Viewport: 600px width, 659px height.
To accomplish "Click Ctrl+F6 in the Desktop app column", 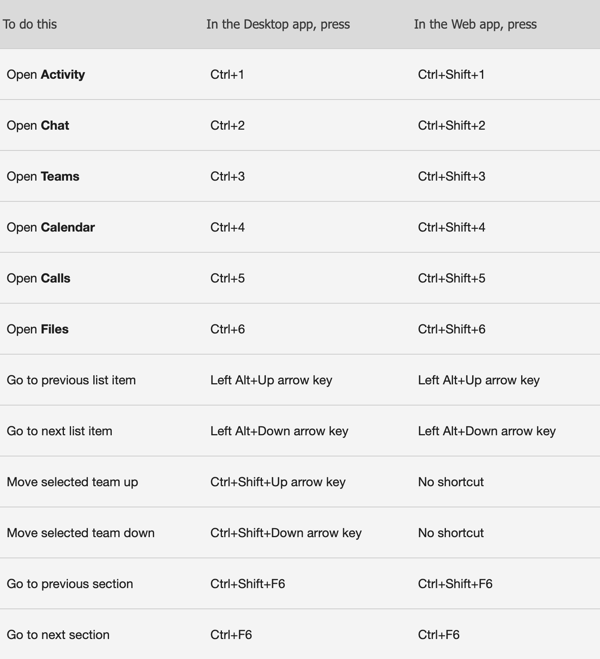I will click(231, 635).
